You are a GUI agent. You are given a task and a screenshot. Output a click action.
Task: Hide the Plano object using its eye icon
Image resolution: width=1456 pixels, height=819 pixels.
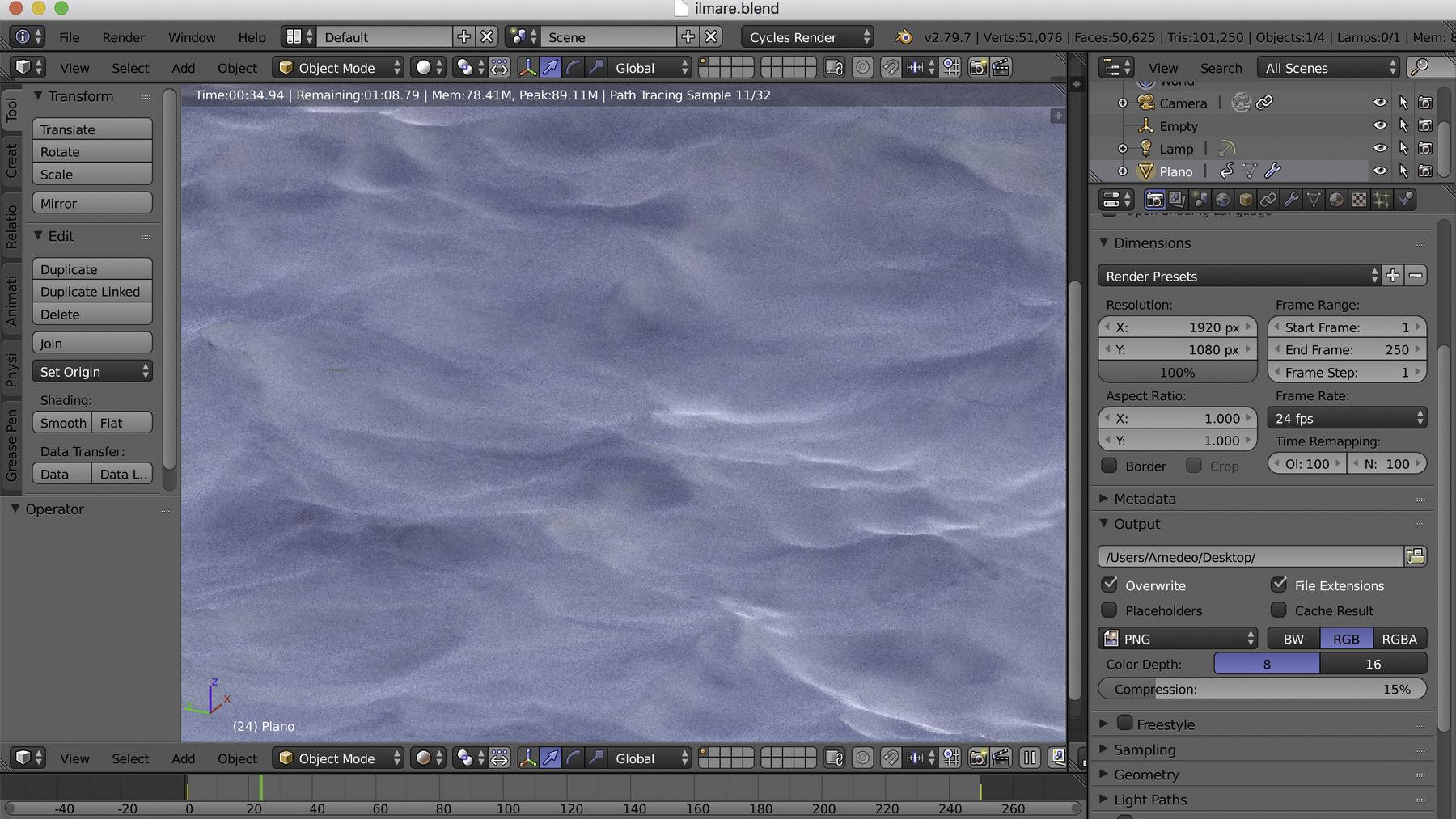click(x=1380, y=171)
